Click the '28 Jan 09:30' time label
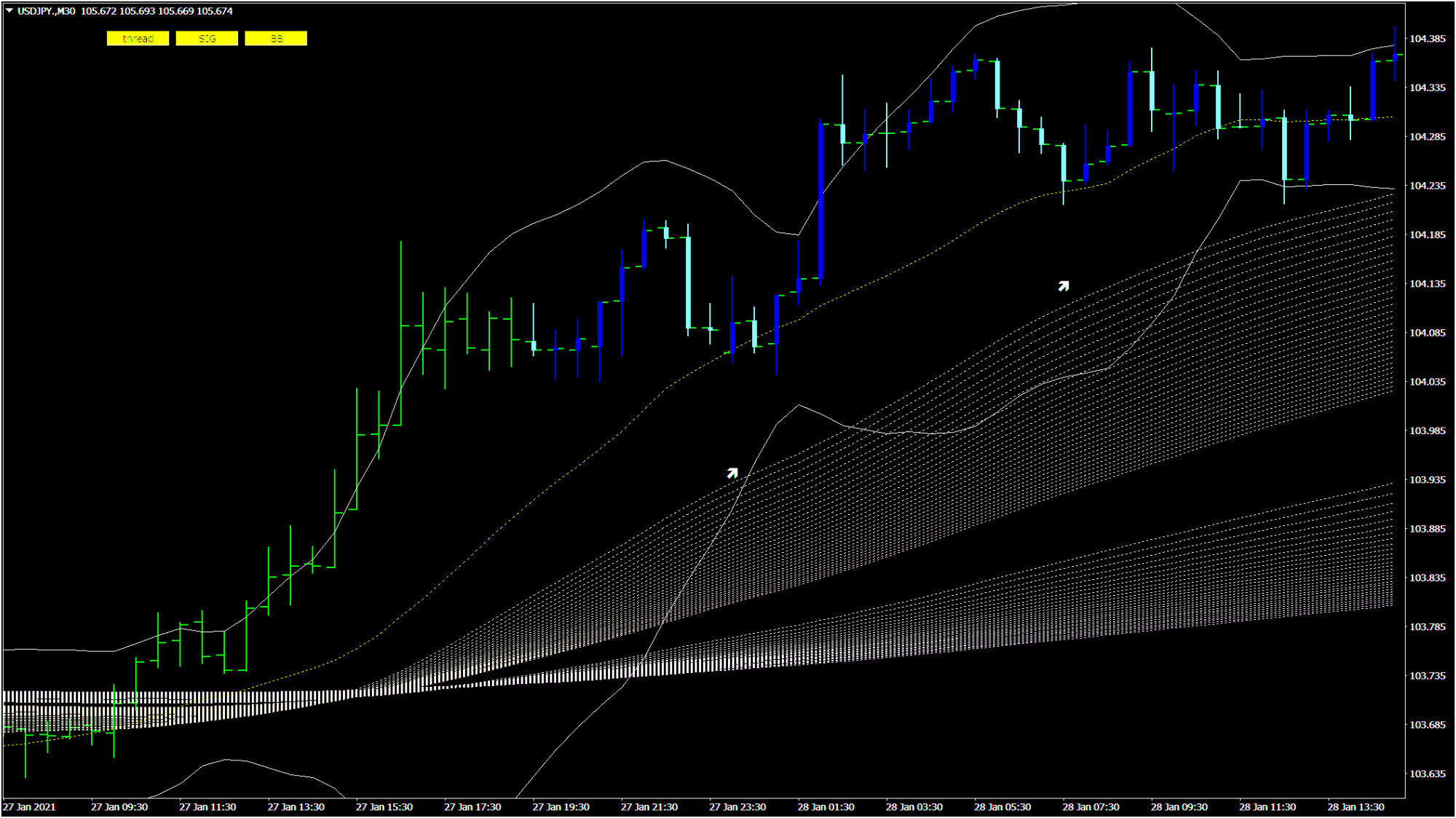This screenshot has width=1456, height=818. [x=1179, y=807]
